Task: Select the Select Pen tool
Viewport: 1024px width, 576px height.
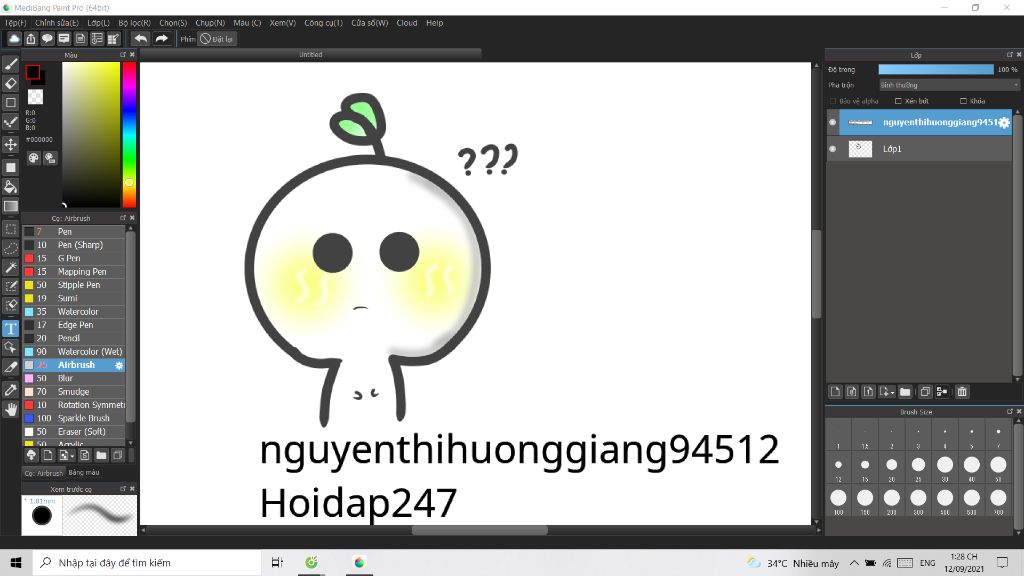Action: (x=11, y=286)
